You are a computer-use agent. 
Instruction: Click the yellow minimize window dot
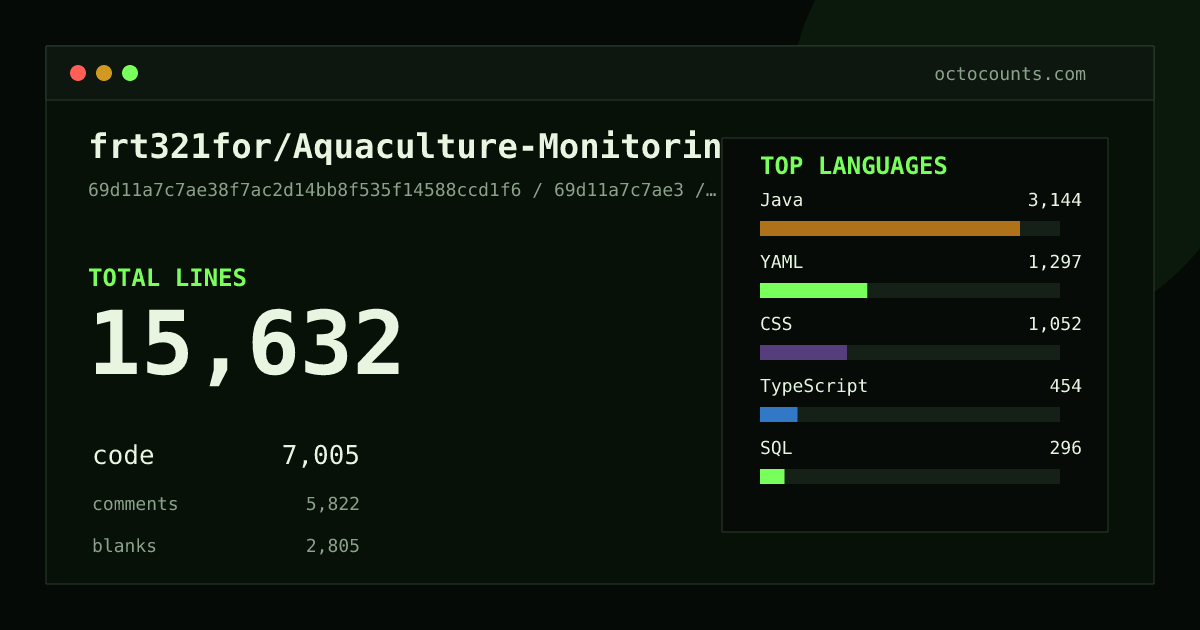(104, 73)
